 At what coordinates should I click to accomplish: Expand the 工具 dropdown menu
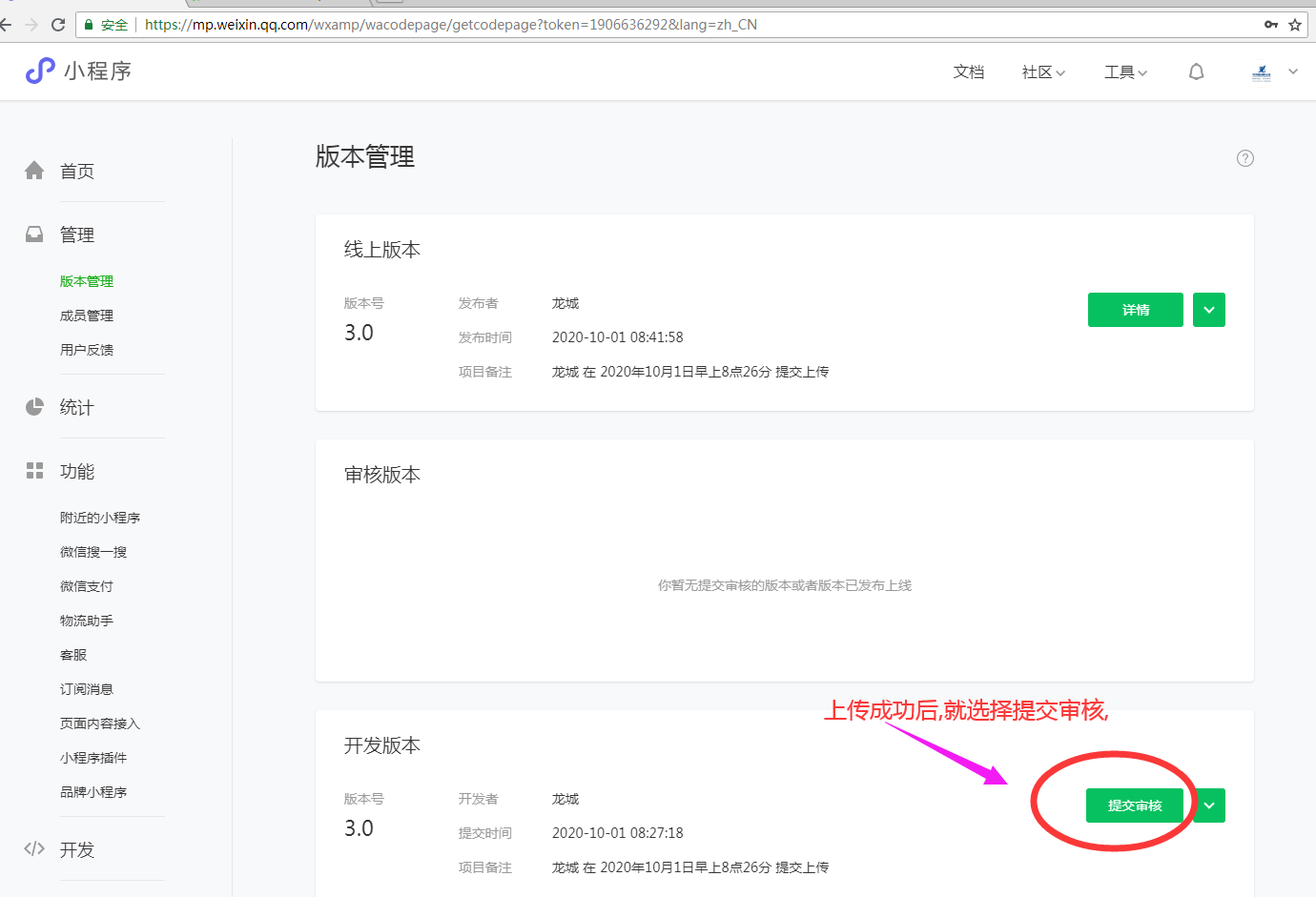click(x=1125, y=72)
